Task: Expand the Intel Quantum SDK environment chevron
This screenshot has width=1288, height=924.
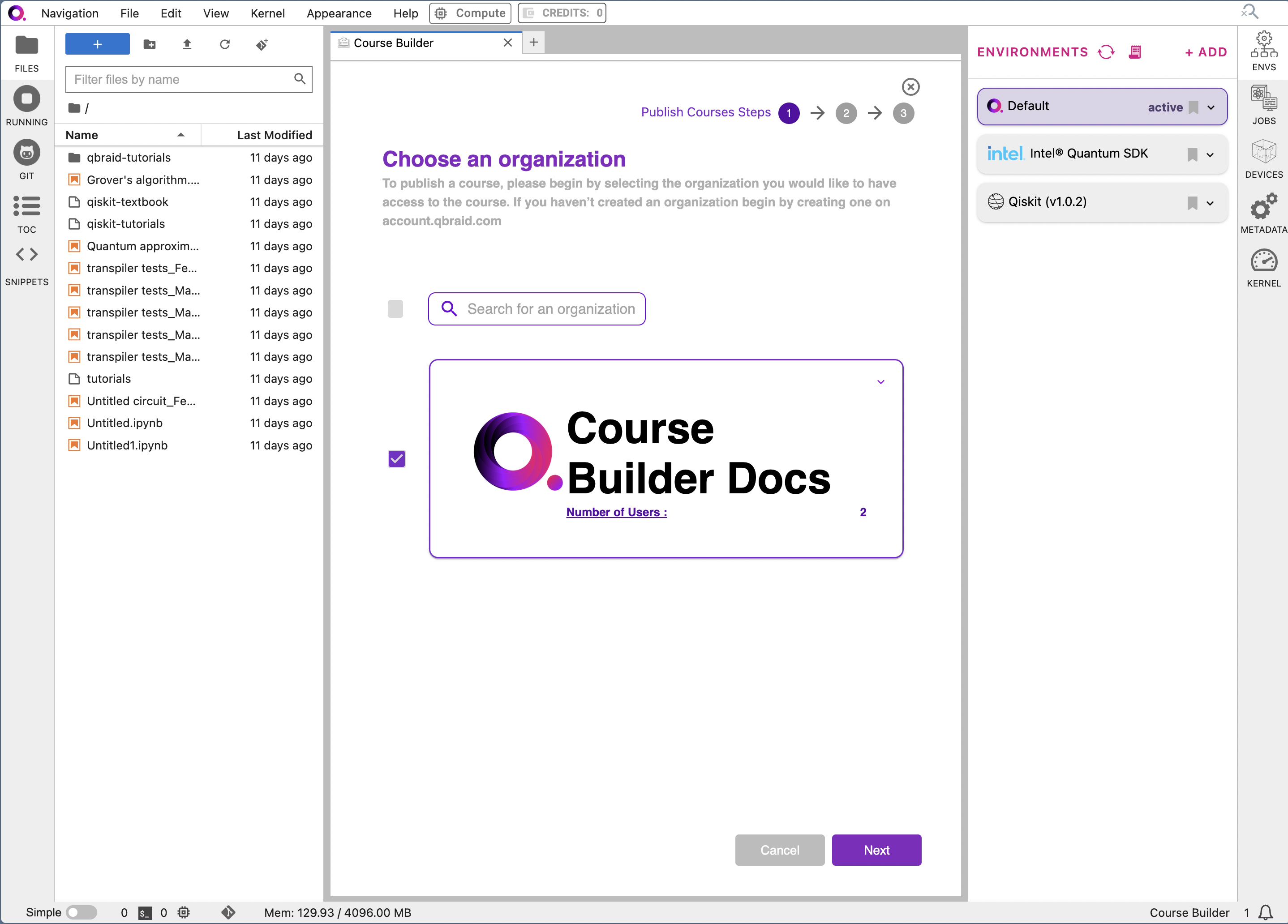Action: tap(1210, 154)
